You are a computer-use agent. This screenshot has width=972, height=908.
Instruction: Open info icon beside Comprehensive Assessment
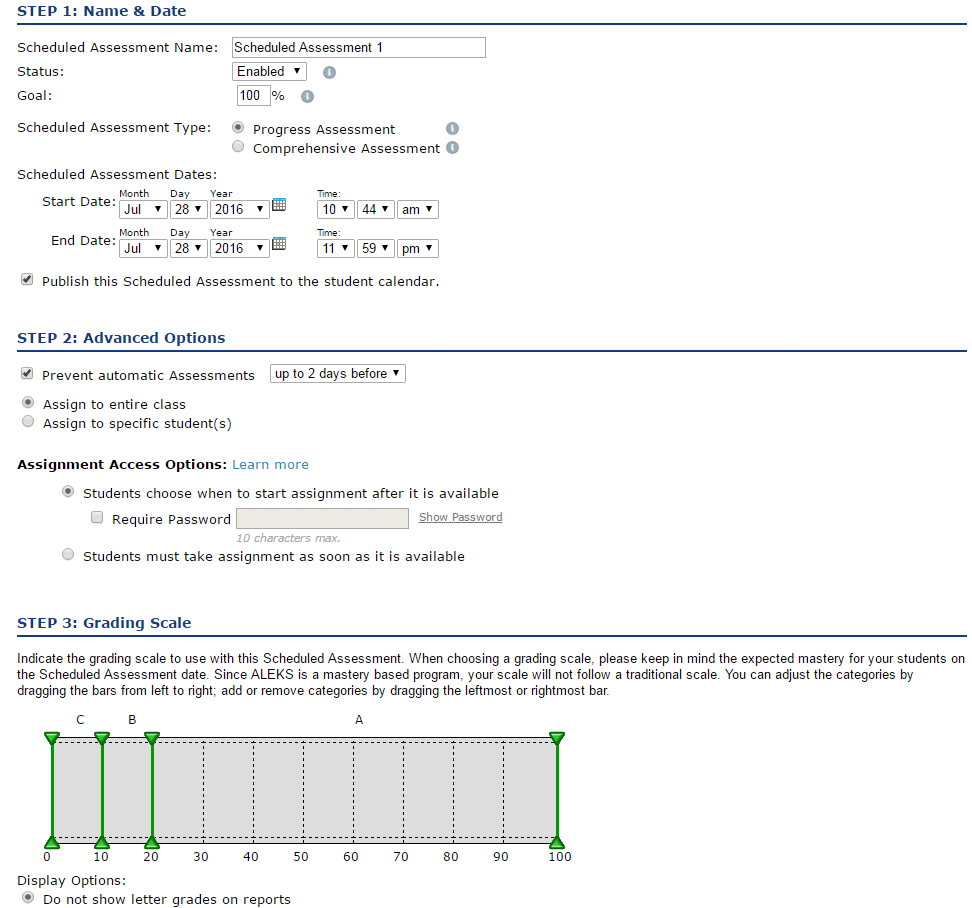(x=453, y=148)
